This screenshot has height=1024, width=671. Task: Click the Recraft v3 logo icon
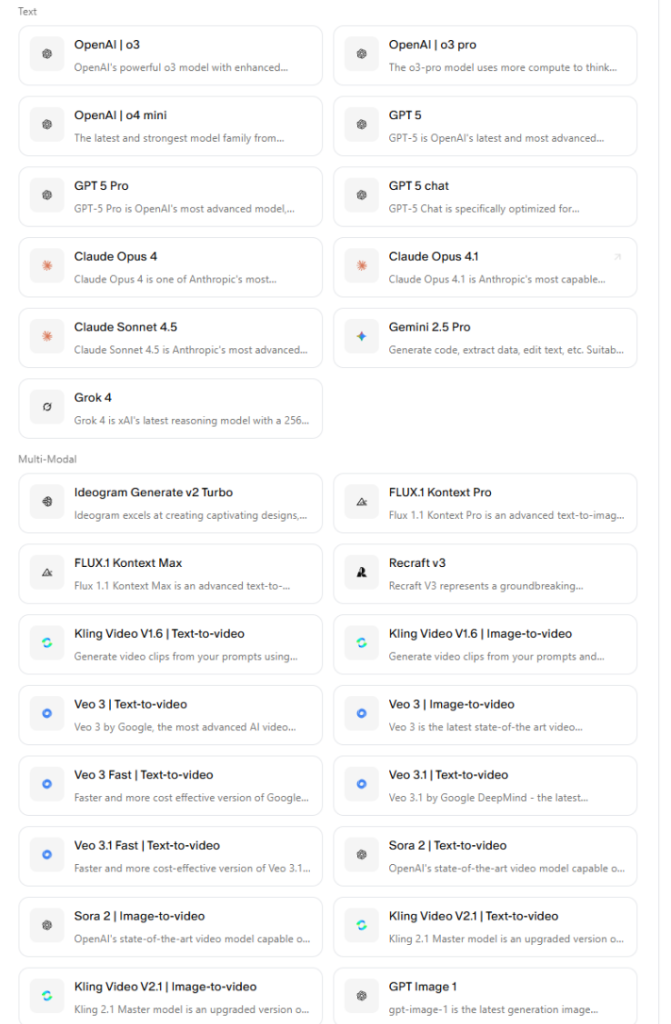coord(362,573)
